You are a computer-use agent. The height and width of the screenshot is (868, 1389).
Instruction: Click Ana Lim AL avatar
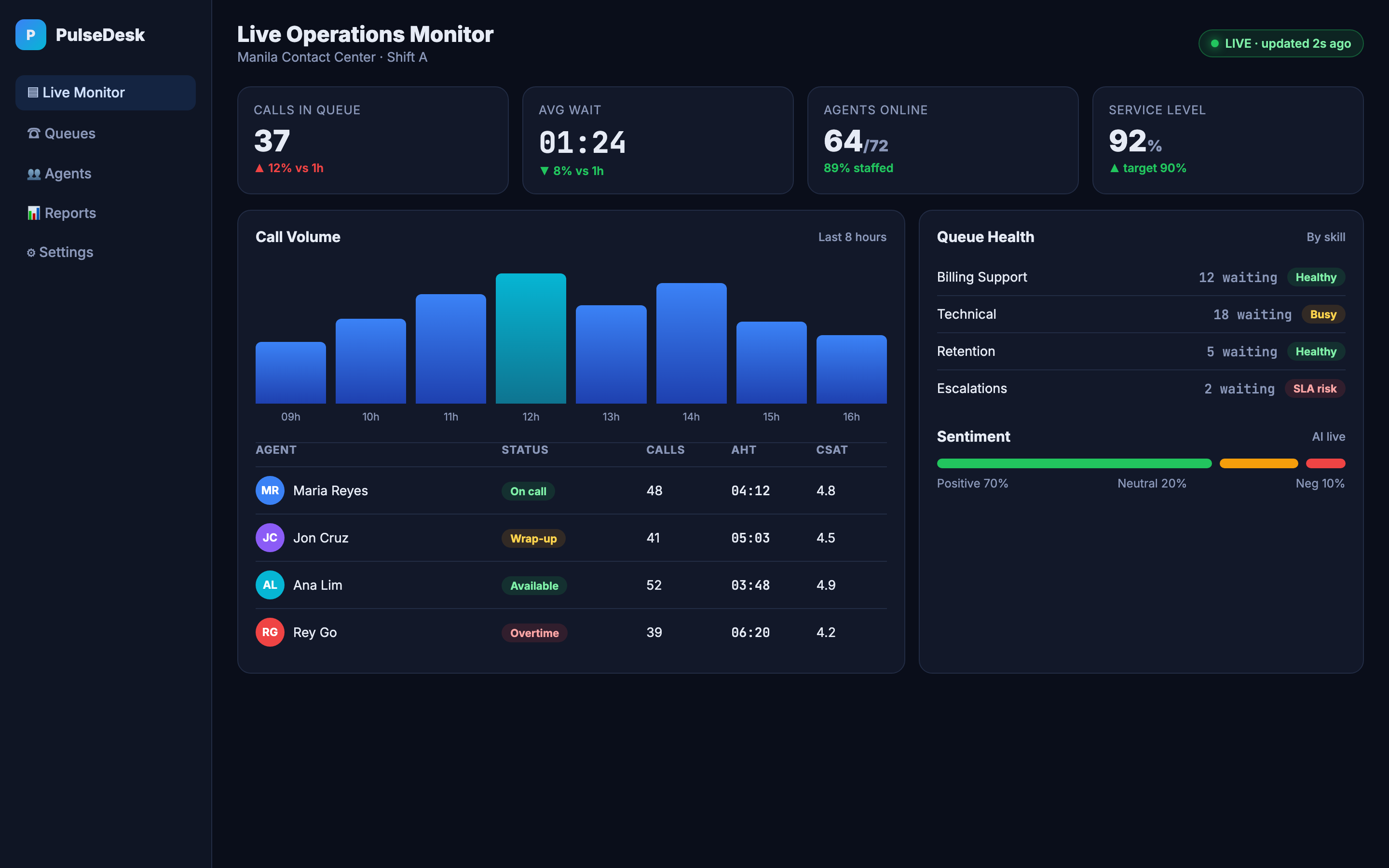coord(270,585)
